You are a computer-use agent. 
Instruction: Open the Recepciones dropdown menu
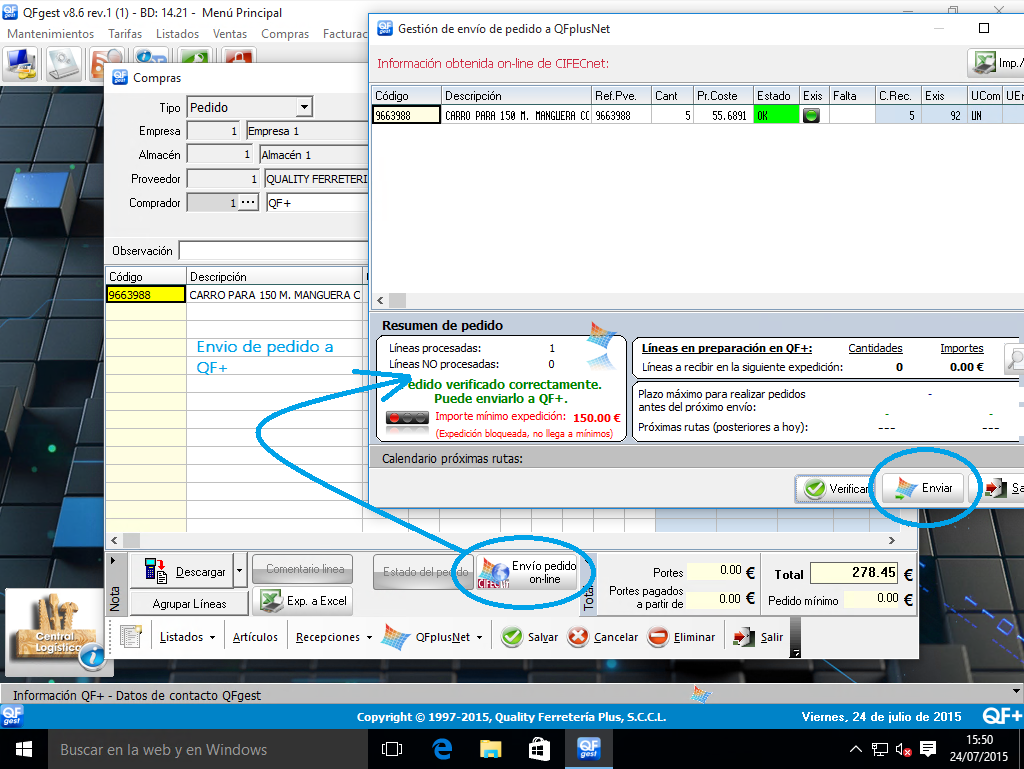tap(333, 637)
